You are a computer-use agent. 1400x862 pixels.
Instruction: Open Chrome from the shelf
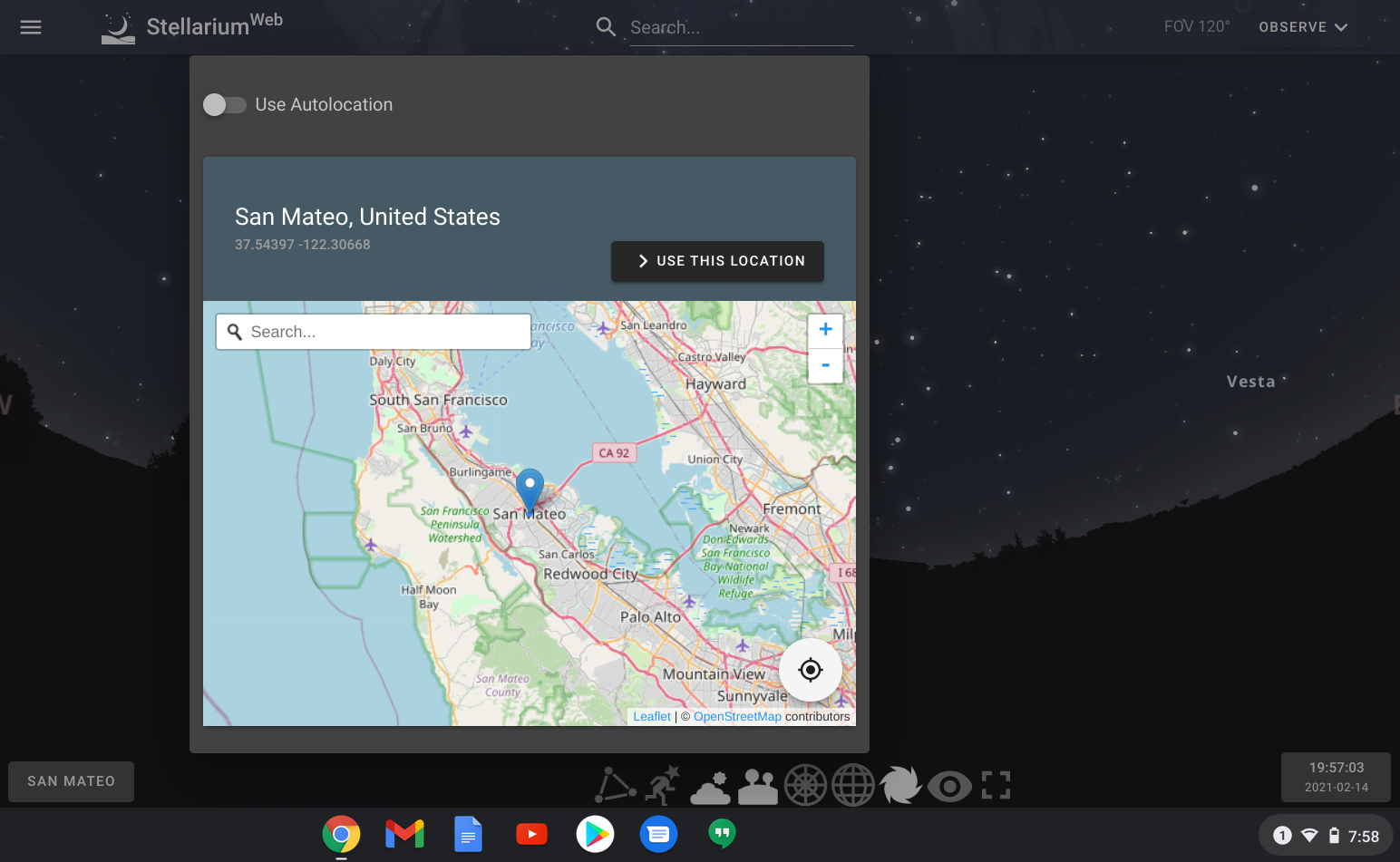341,835
